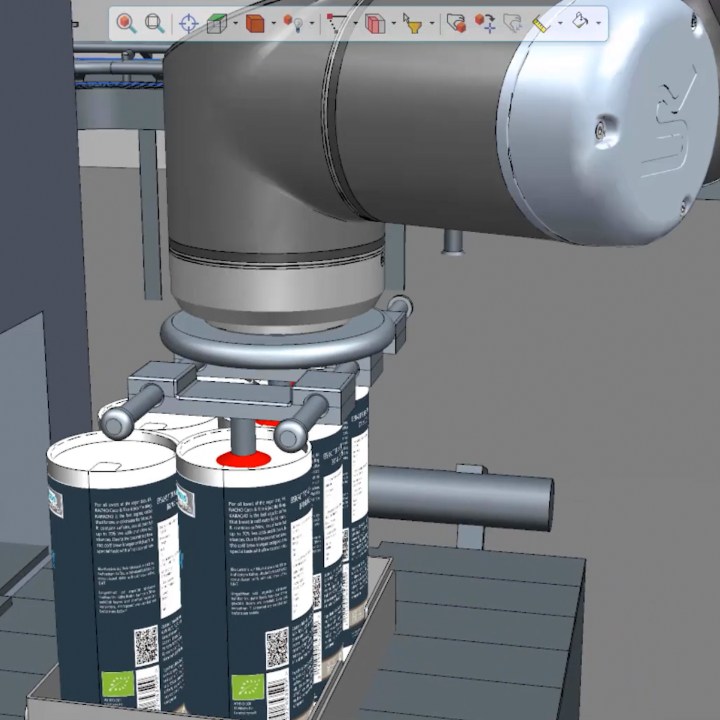The image size is (720, 720).
Task: Click the green-top cube view orientation icon
Action: point(217,23)
